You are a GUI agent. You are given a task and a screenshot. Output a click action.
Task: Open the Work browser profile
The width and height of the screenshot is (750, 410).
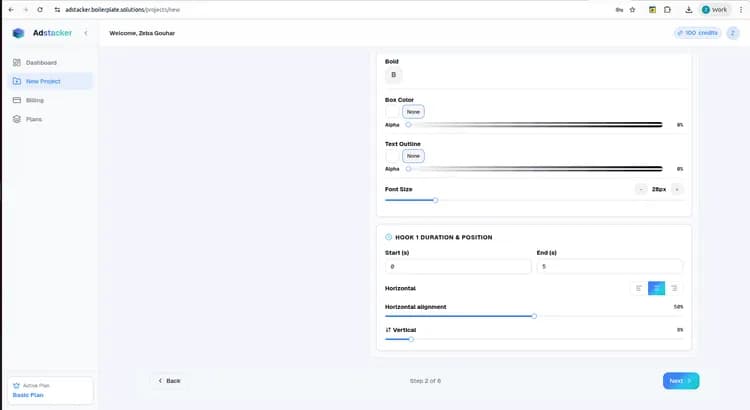tap(715, 10)
